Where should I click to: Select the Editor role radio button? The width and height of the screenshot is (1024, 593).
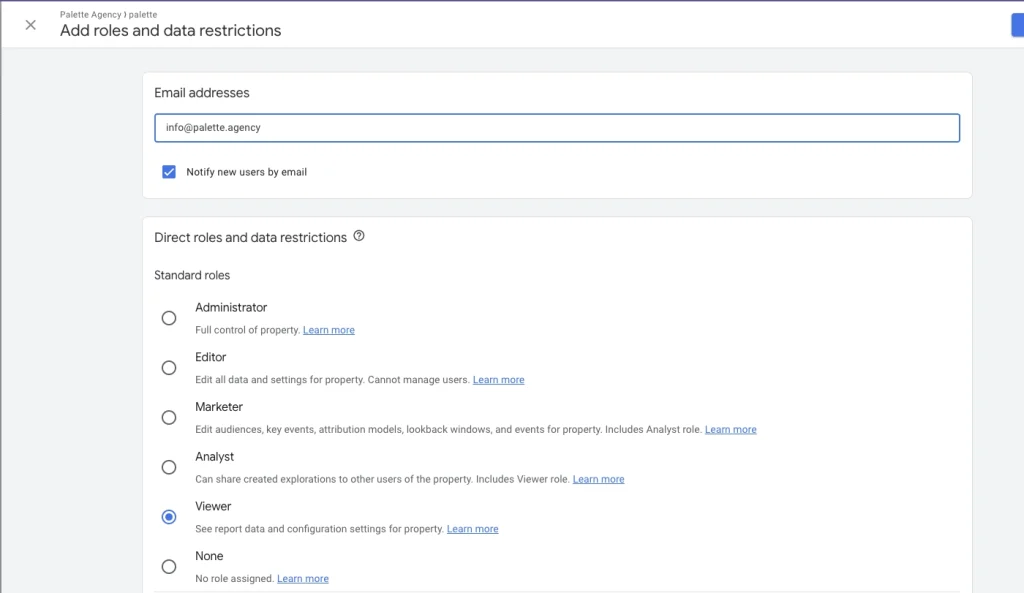pyautogui.click(x=168, y=368)
